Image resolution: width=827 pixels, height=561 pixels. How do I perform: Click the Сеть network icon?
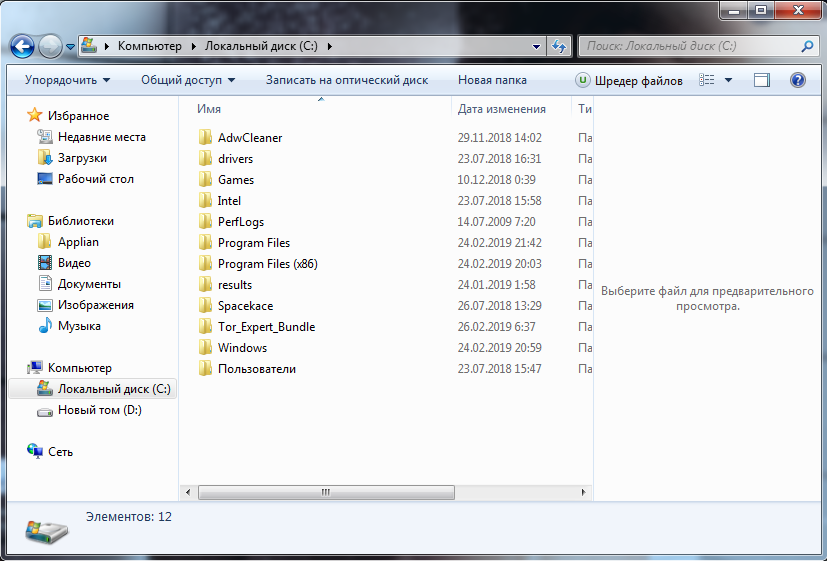[x=35, y=452]
